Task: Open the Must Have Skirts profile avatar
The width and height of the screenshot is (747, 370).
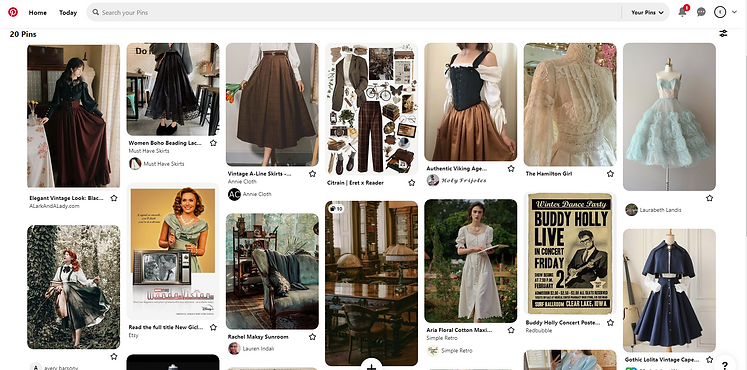Action: (135, 164)
